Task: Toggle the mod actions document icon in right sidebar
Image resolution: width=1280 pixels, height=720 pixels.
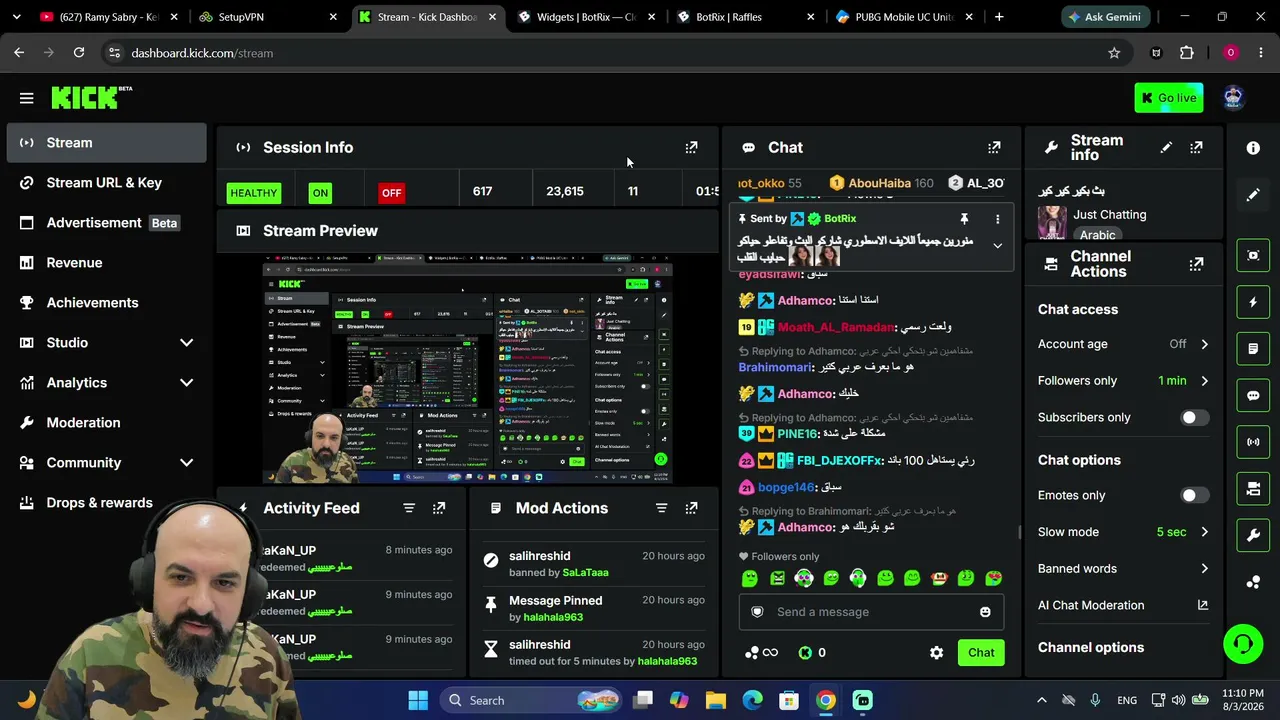Action: coord(1253,349)
